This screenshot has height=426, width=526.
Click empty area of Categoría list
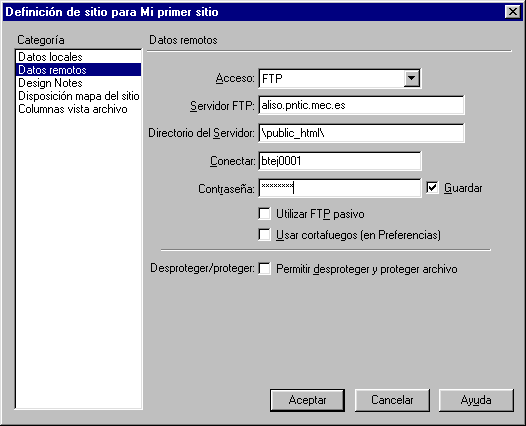coord(78,262)
